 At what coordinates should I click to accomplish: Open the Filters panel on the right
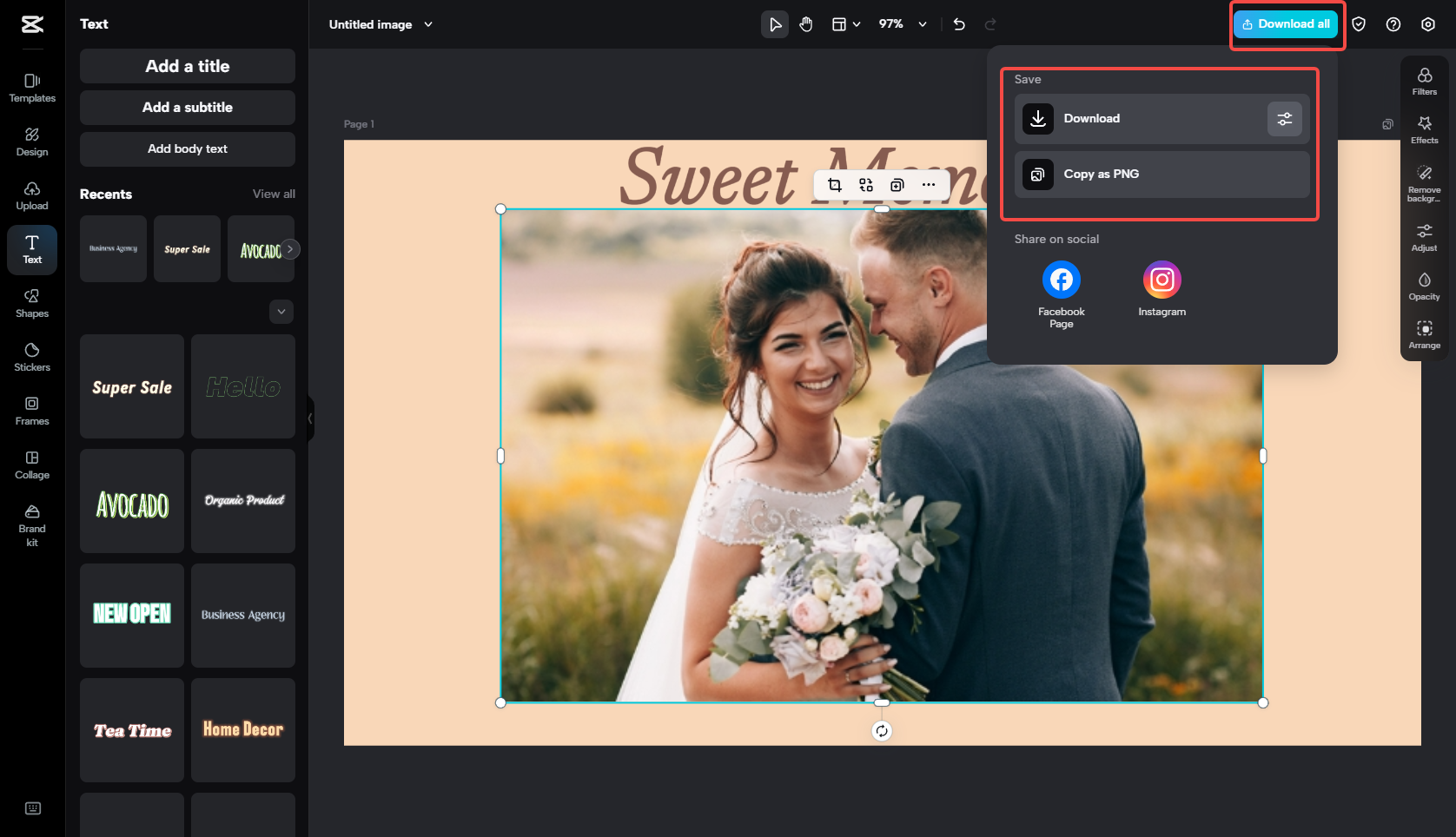click(x=1424, y=81)
